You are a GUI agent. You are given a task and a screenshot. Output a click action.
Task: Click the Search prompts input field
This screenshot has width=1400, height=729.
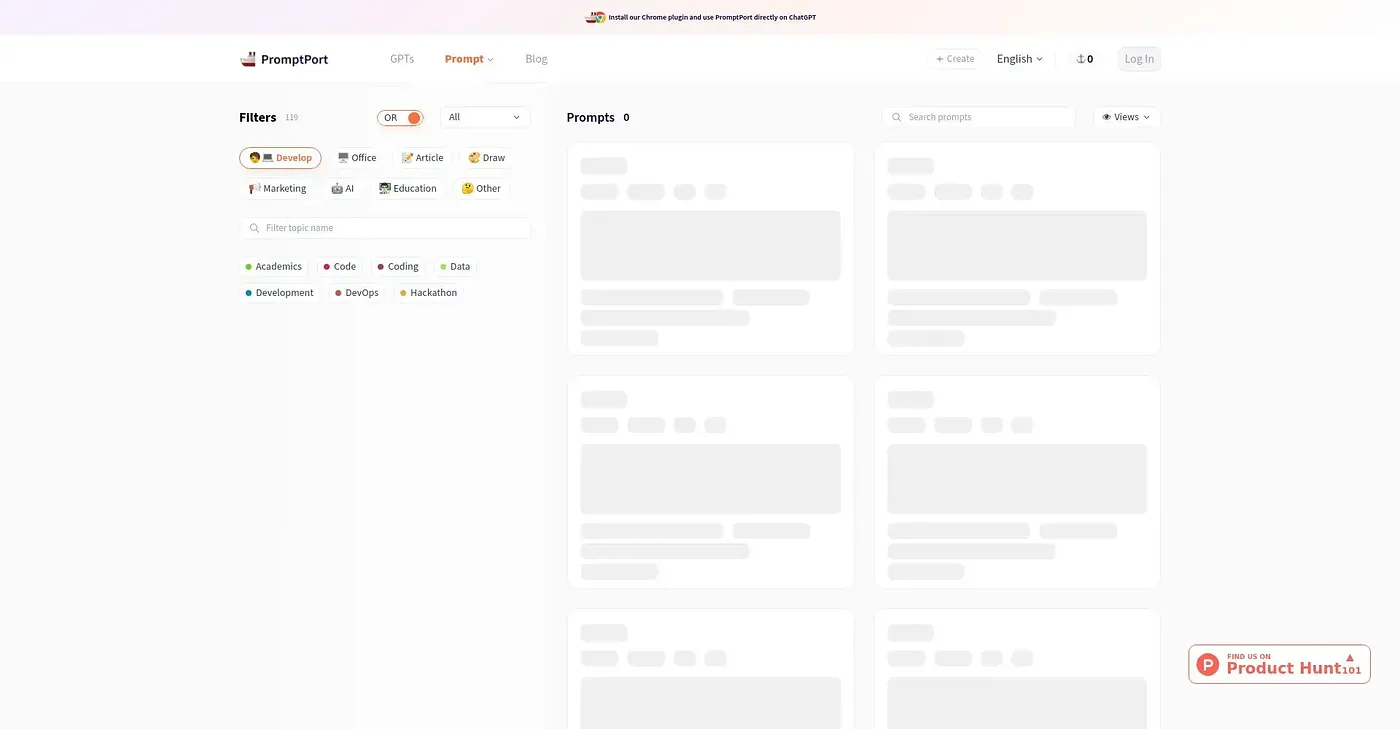(x=978, y=117)
